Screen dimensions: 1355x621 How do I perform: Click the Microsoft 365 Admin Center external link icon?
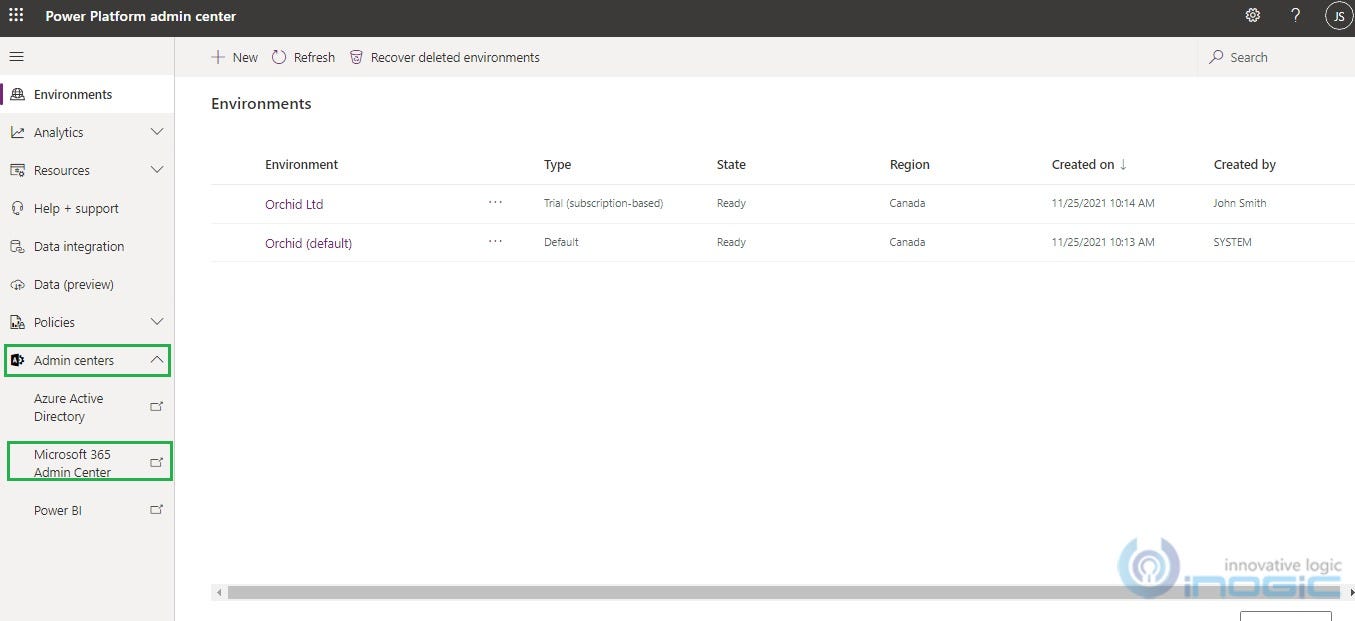pyautogui.click(x=156, y=463)
